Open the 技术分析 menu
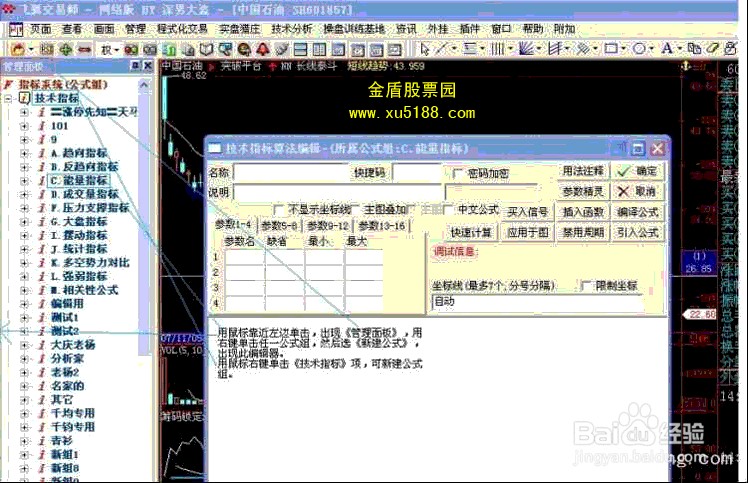Image resolution: width=748 pixels, height=483 pixels. point(291,29)
